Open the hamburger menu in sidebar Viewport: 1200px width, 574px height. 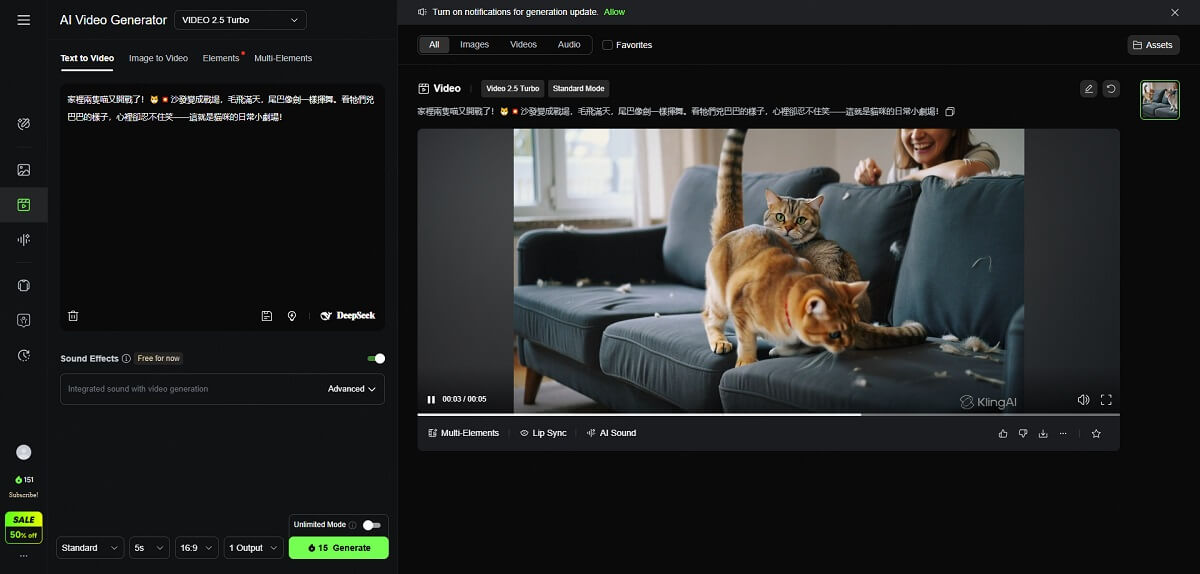(23, 20)
